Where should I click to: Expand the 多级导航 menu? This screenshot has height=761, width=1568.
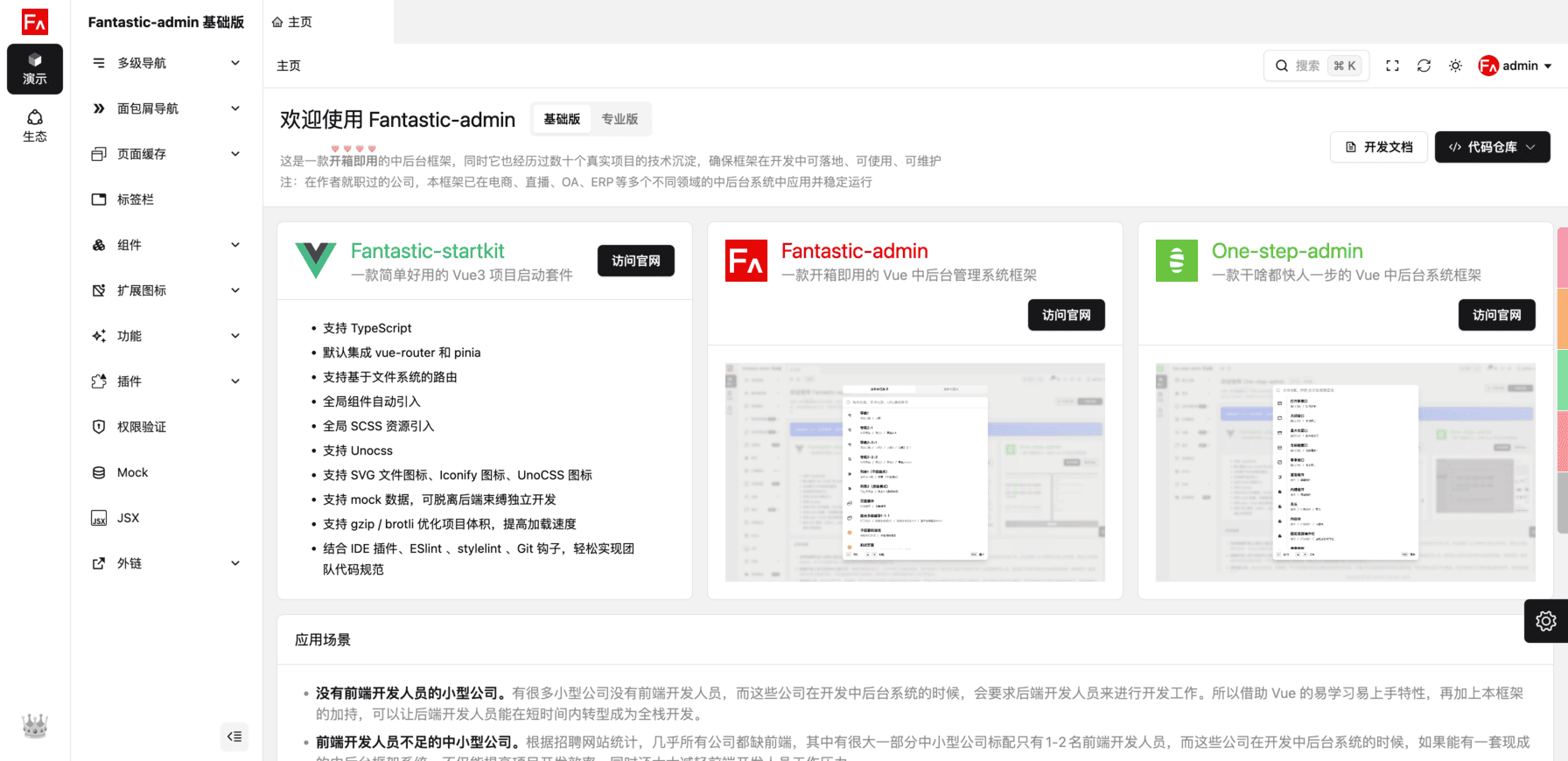[x=166, y=63]
